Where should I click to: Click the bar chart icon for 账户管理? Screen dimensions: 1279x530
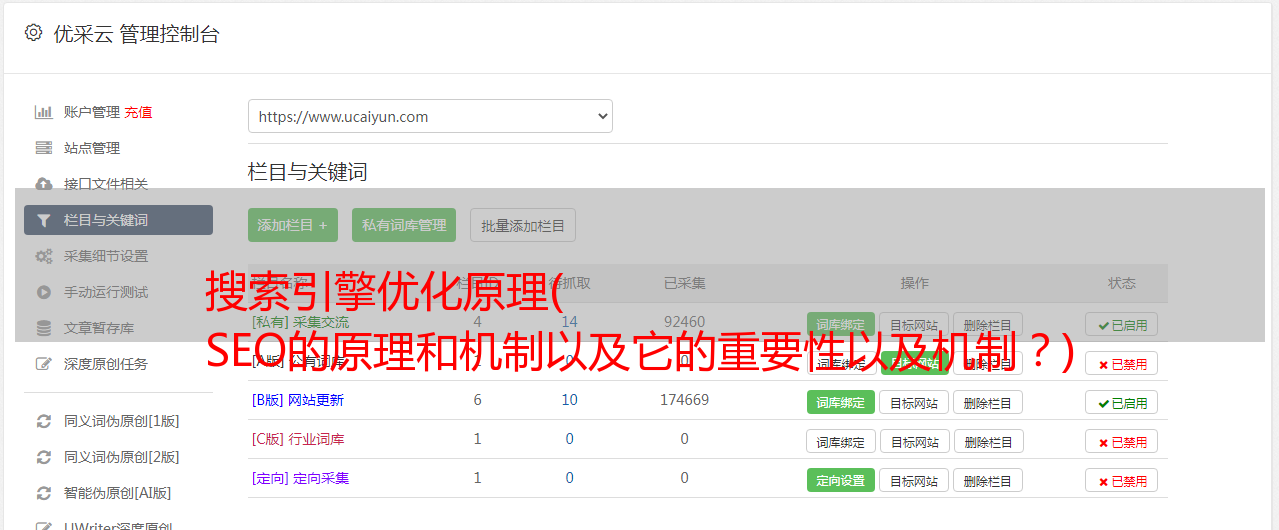[x=43, y=112]
